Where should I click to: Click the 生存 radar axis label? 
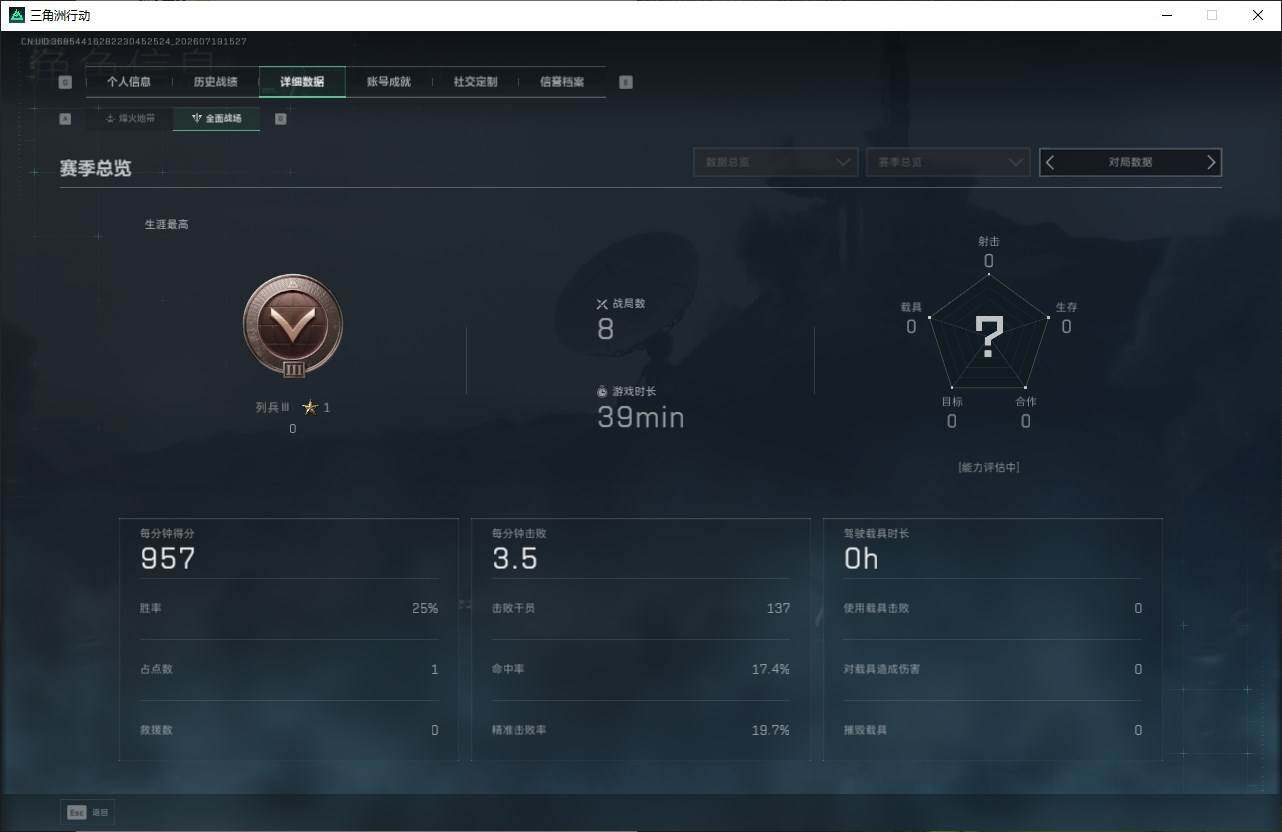(1067, 307)
